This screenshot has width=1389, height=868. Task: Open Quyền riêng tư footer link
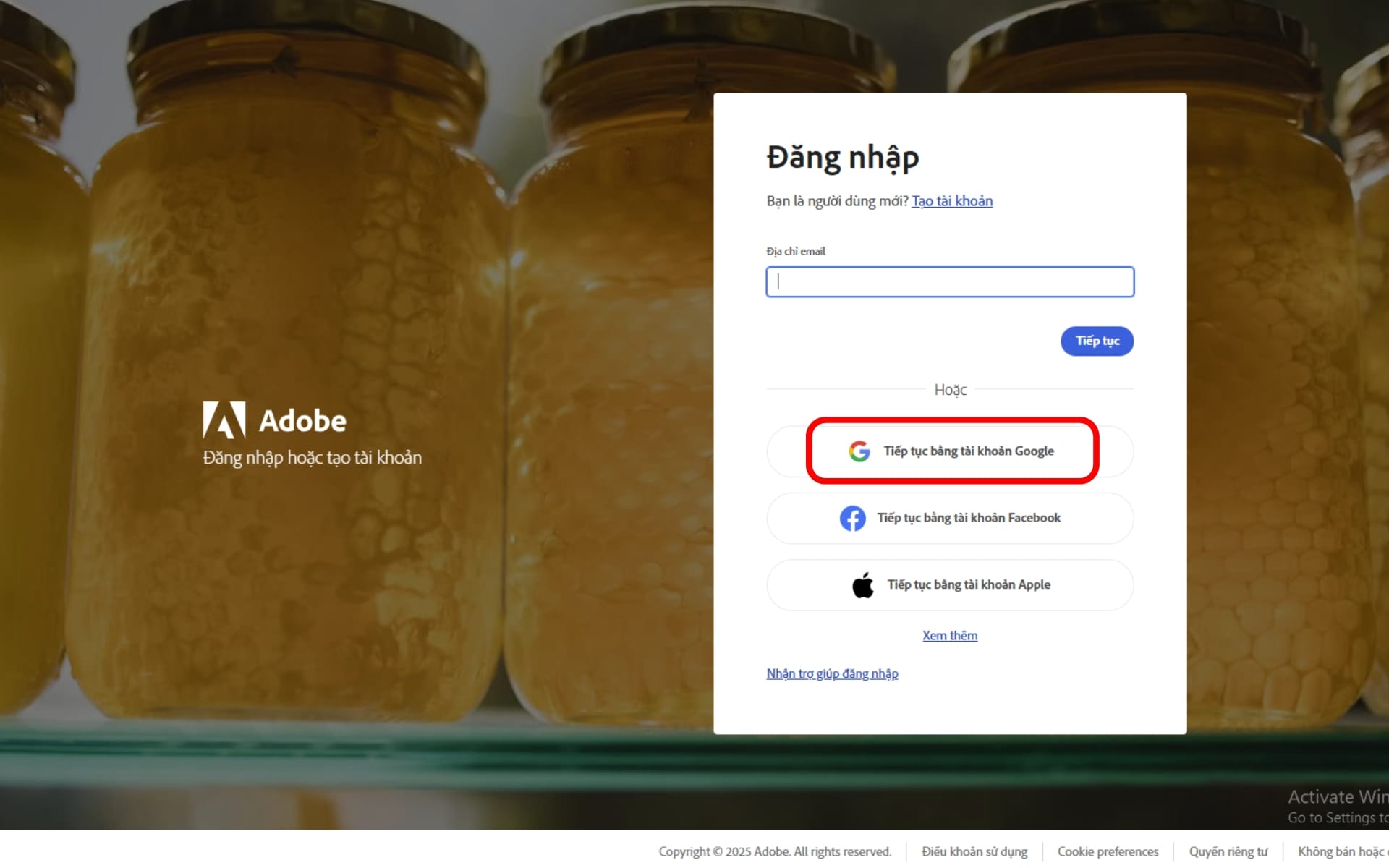[x=1228, y=852]
